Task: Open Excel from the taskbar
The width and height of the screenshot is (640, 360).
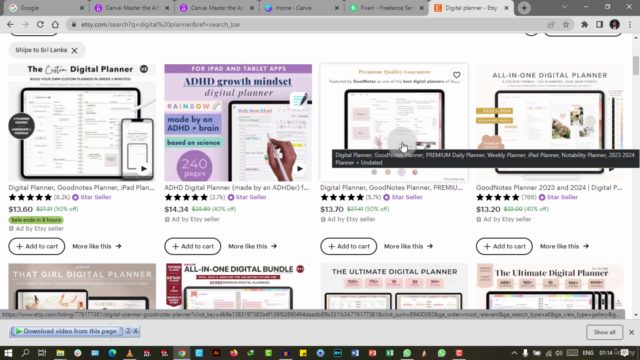Action: tap(390, 353)
